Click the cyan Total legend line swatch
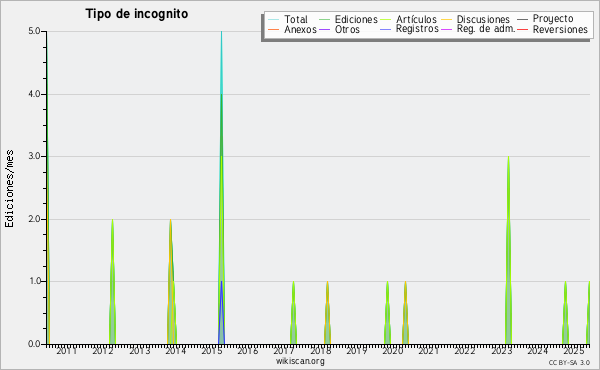Screen dimensions: 600x370 [x=274, y=19]
